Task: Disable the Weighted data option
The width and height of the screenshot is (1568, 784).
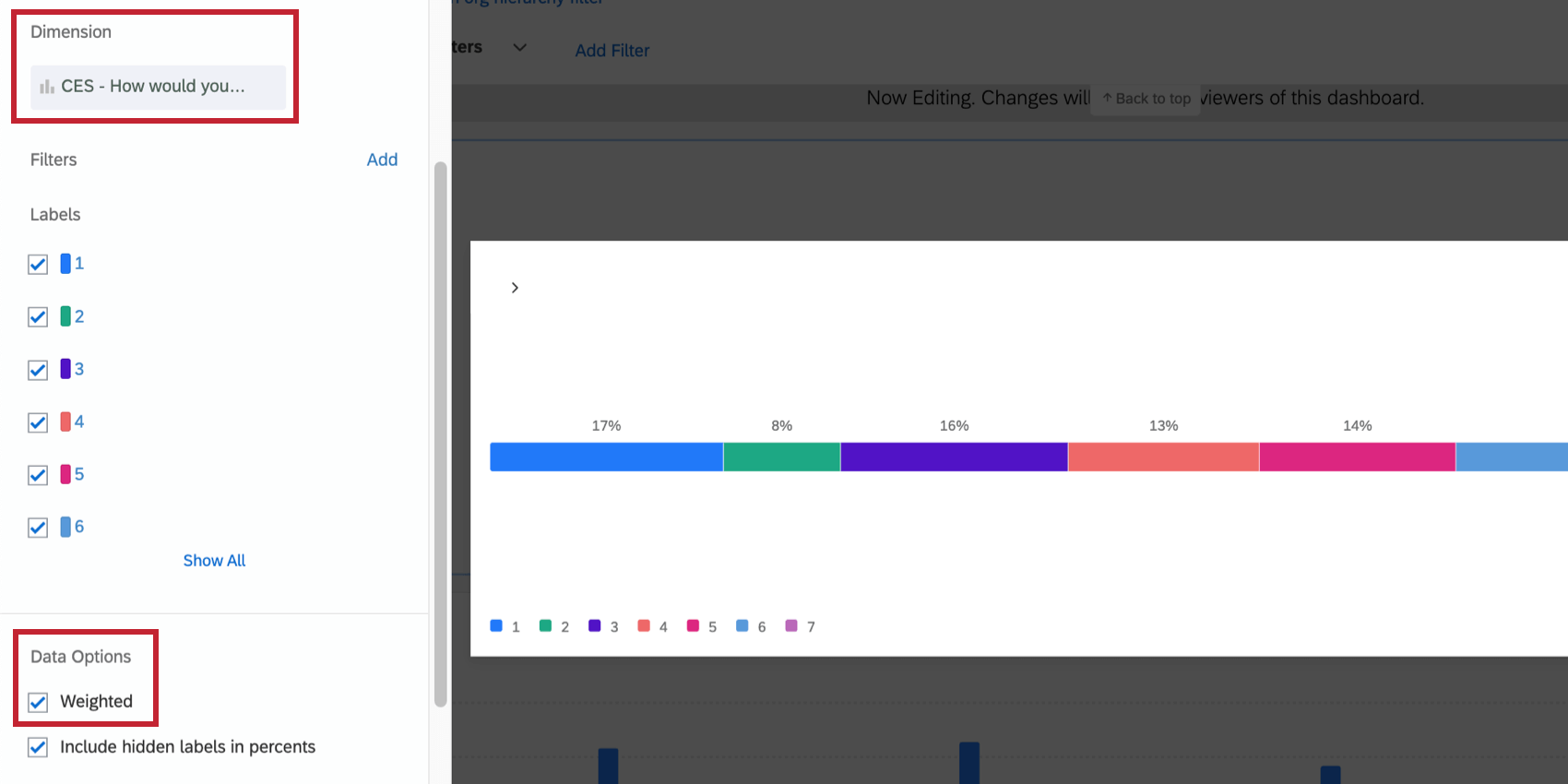Action: pos(37,702)
